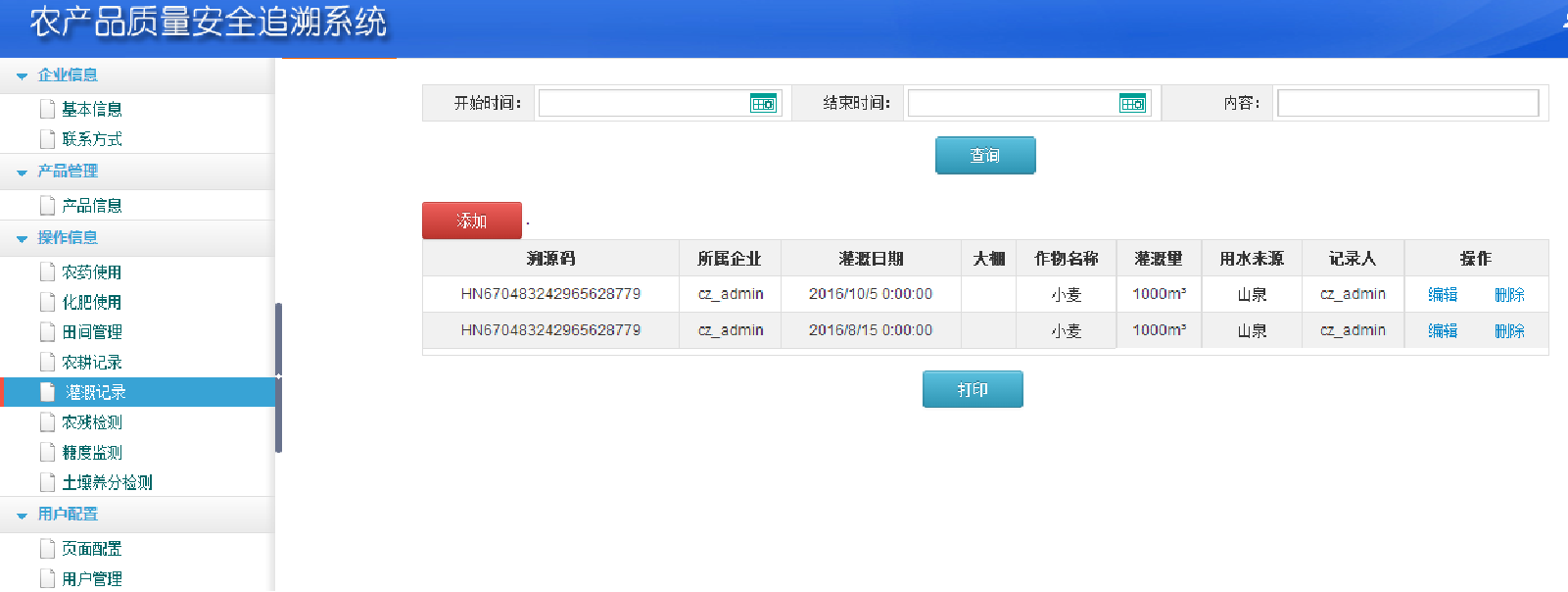
Task: Click the document icon beside 用户管理
Action: 47,578
